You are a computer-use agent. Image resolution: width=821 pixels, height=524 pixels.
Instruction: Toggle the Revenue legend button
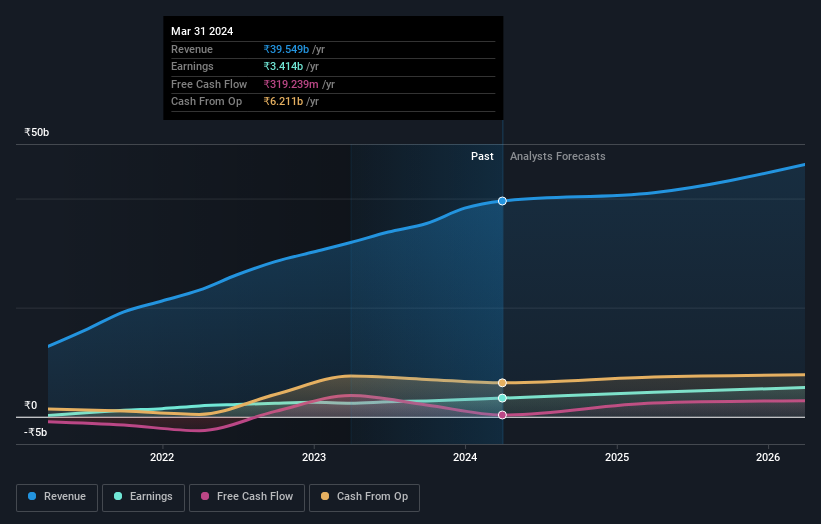(57, 497)
